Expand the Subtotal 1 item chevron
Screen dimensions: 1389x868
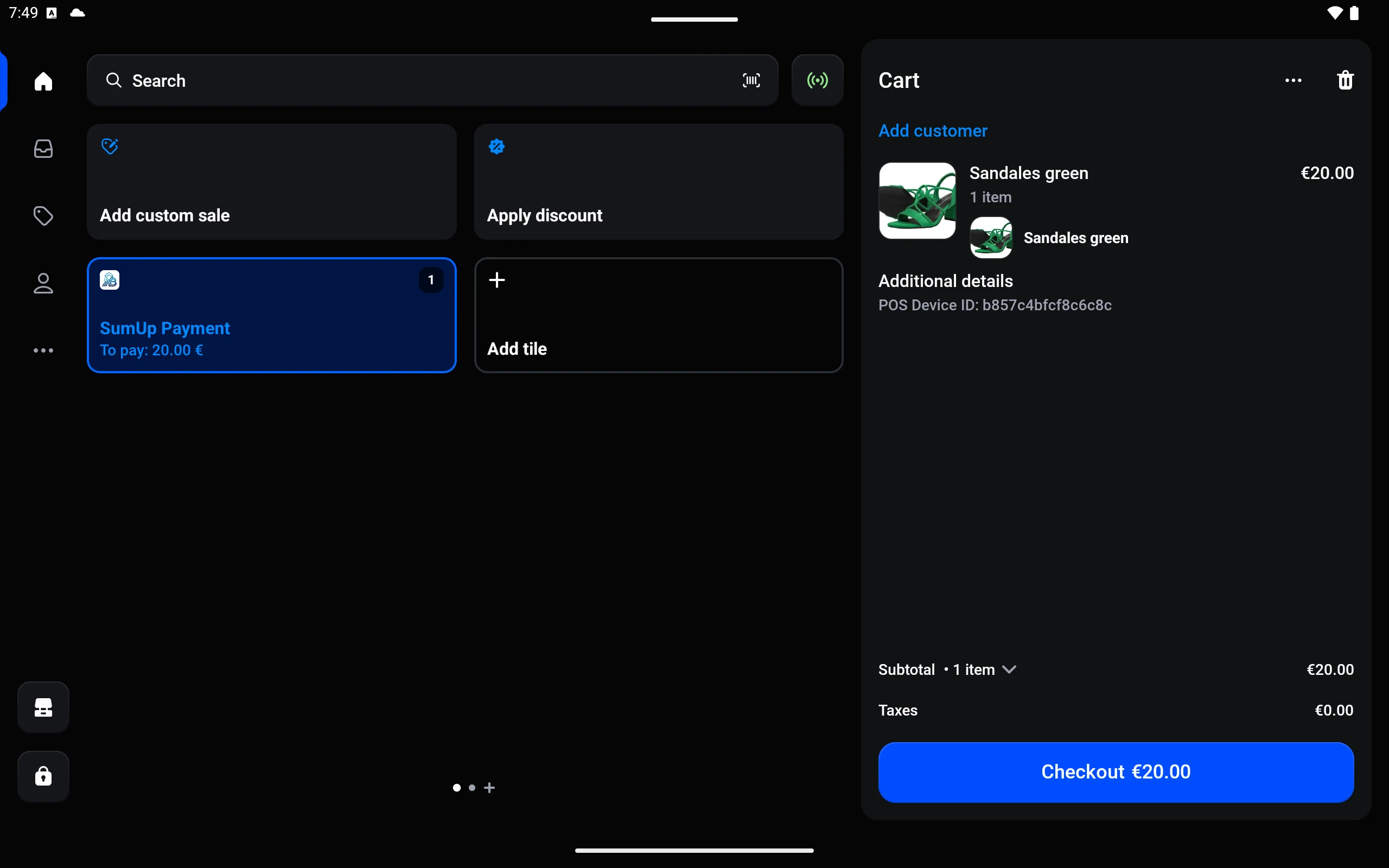1009,669
